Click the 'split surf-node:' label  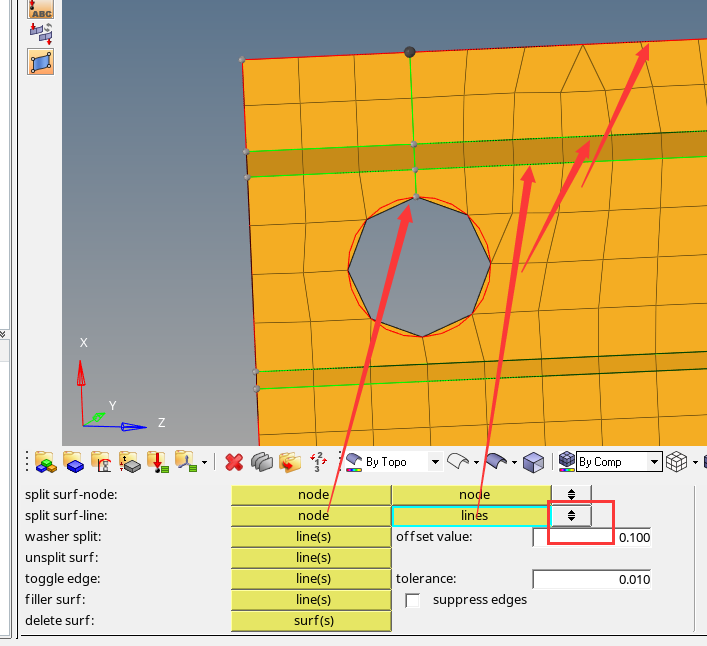[71, 495]
